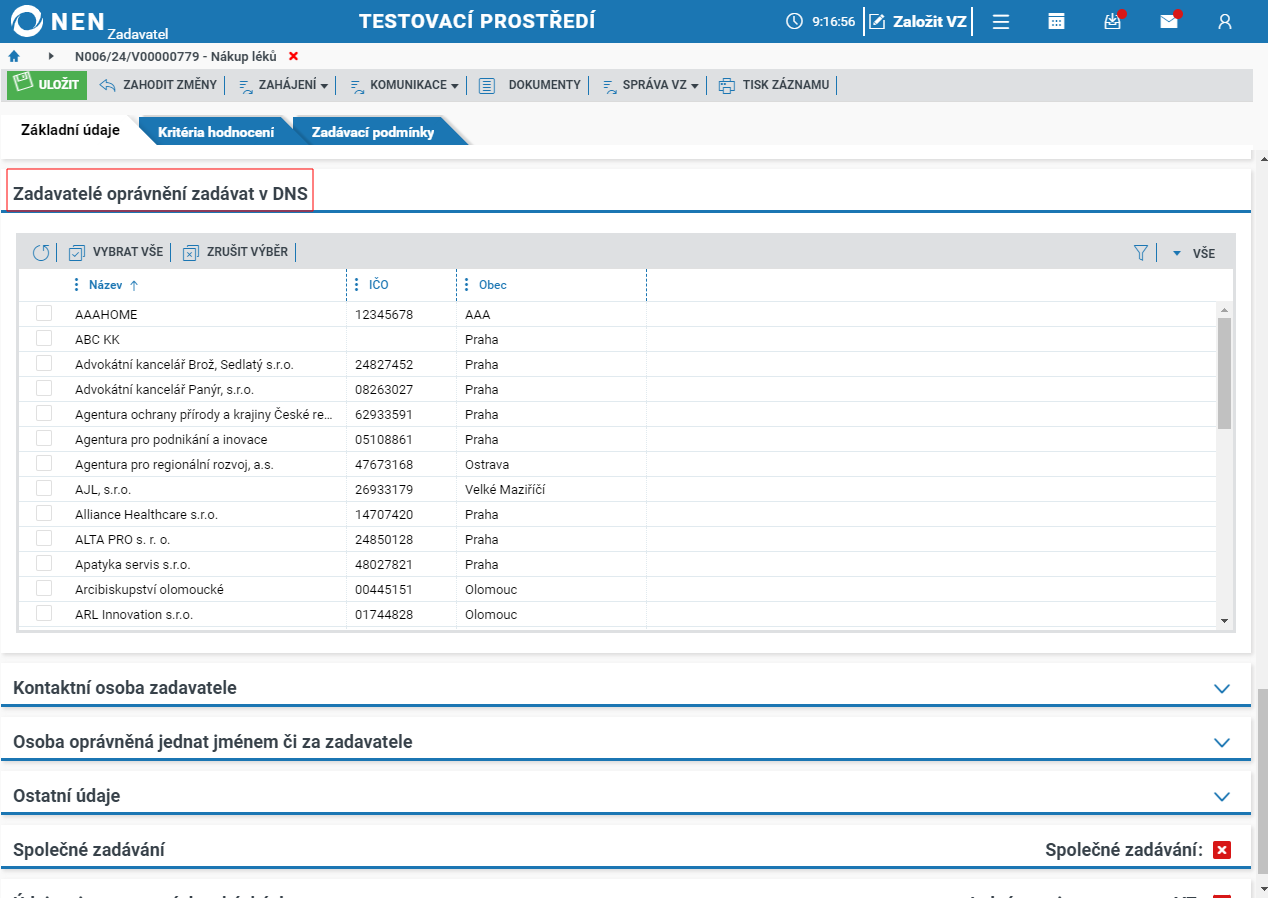Select ARL Innovation s.r.o. name
Image resolution: width=1268 pixels, height=898 pixels.
click(134, 615)
